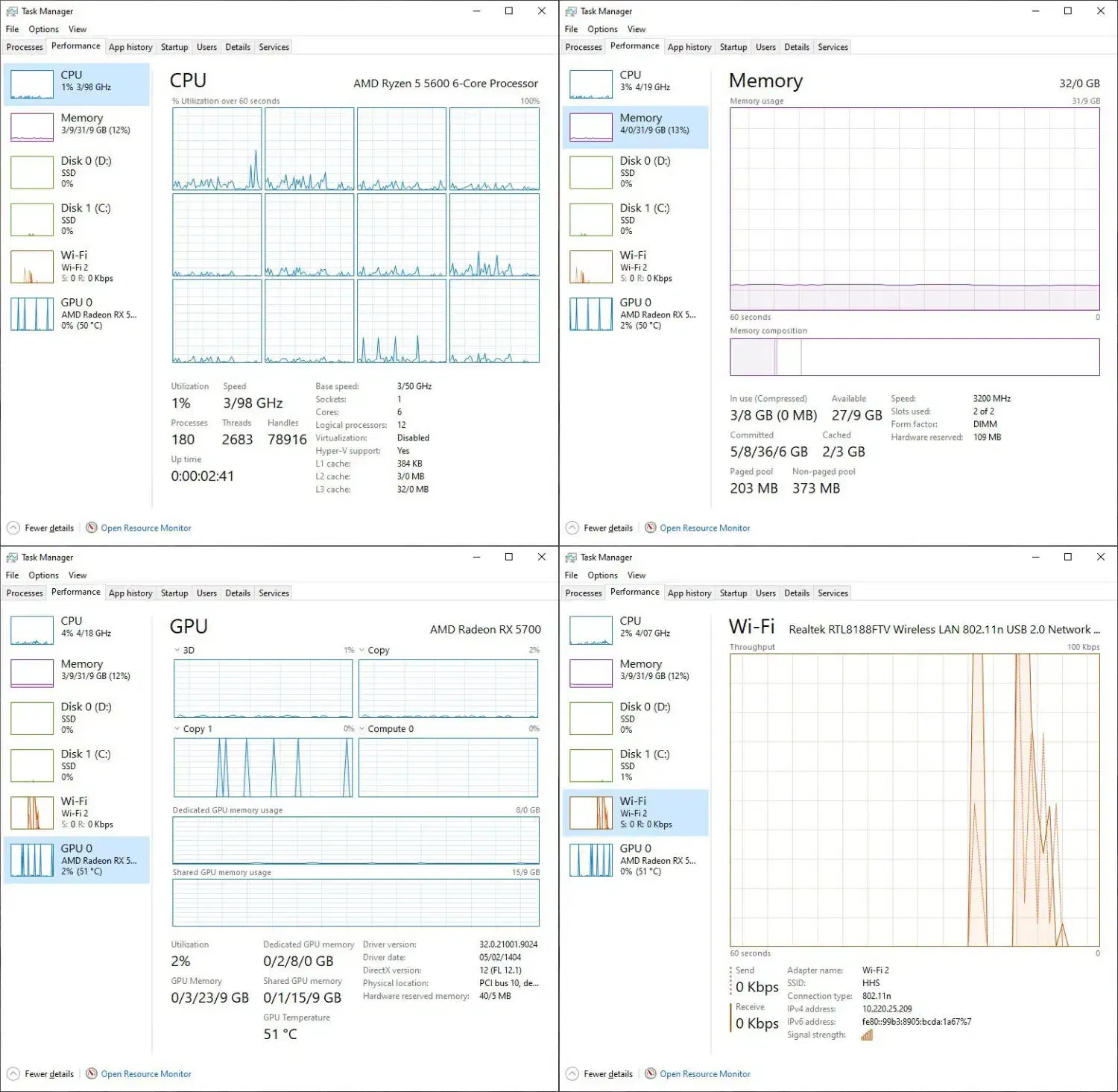This screenshot has width=1118, height=1092.
Task: Click Open Resource Monitor link in GPU window
Action: pyautogui.click(x=146, y=1074)
